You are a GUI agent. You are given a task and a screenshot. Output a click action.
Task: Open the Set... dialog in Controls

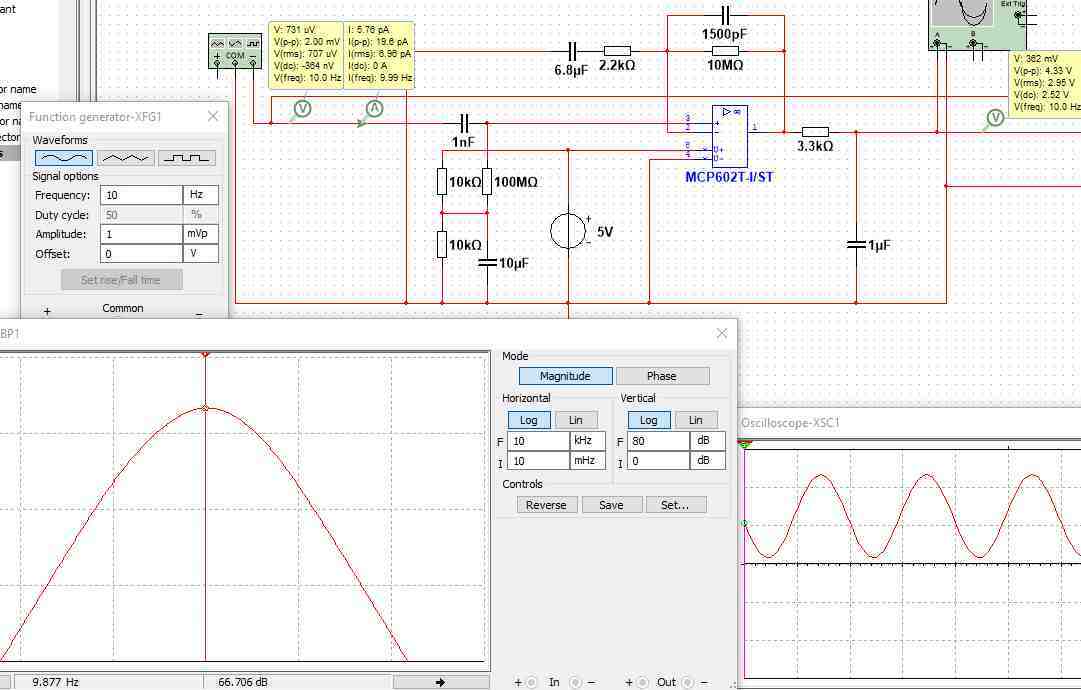click(x=676, y=505)
